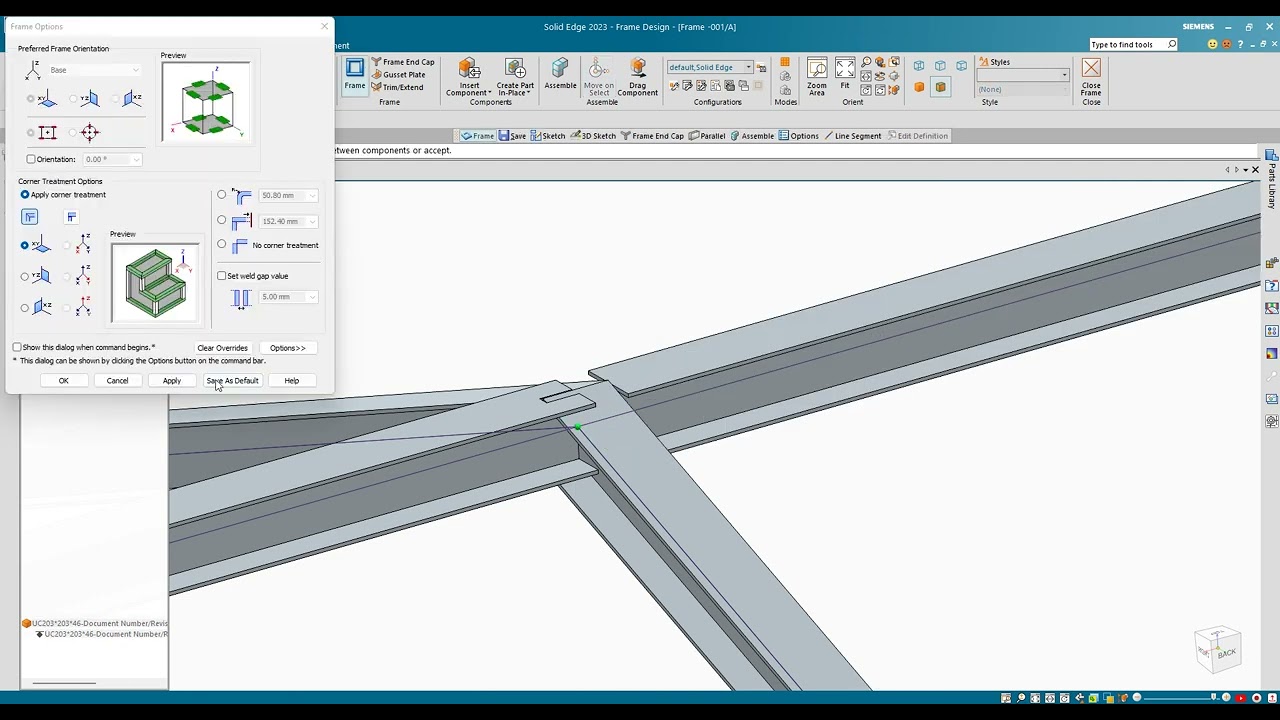Click Sketch on the command bar
The height and width of the screenshot is (720, 1280).
[548, 136]
